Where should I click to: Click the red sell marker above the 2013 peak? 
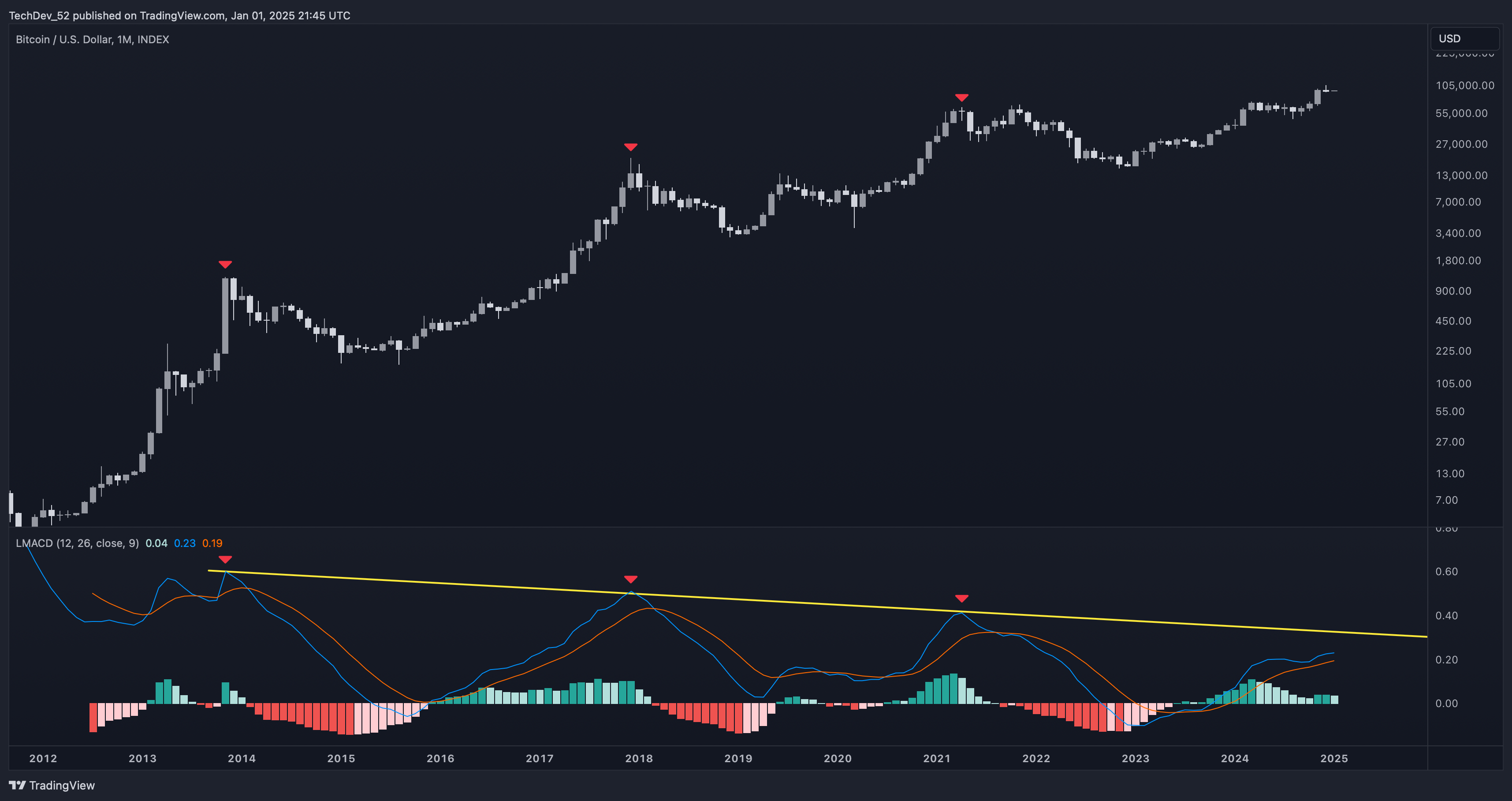coord(225,265)
